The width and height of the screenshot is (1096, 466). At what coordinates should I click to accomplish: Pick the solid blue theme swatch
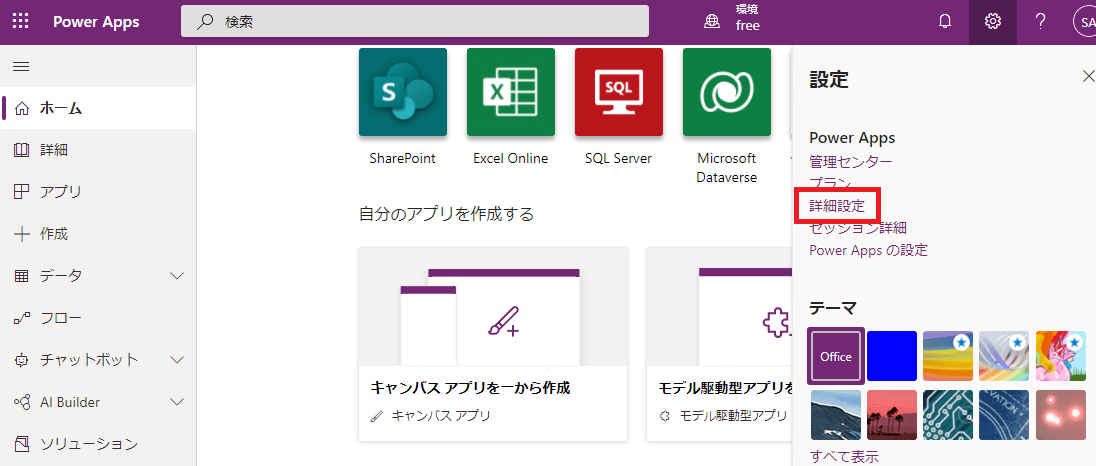pos(892,356)
